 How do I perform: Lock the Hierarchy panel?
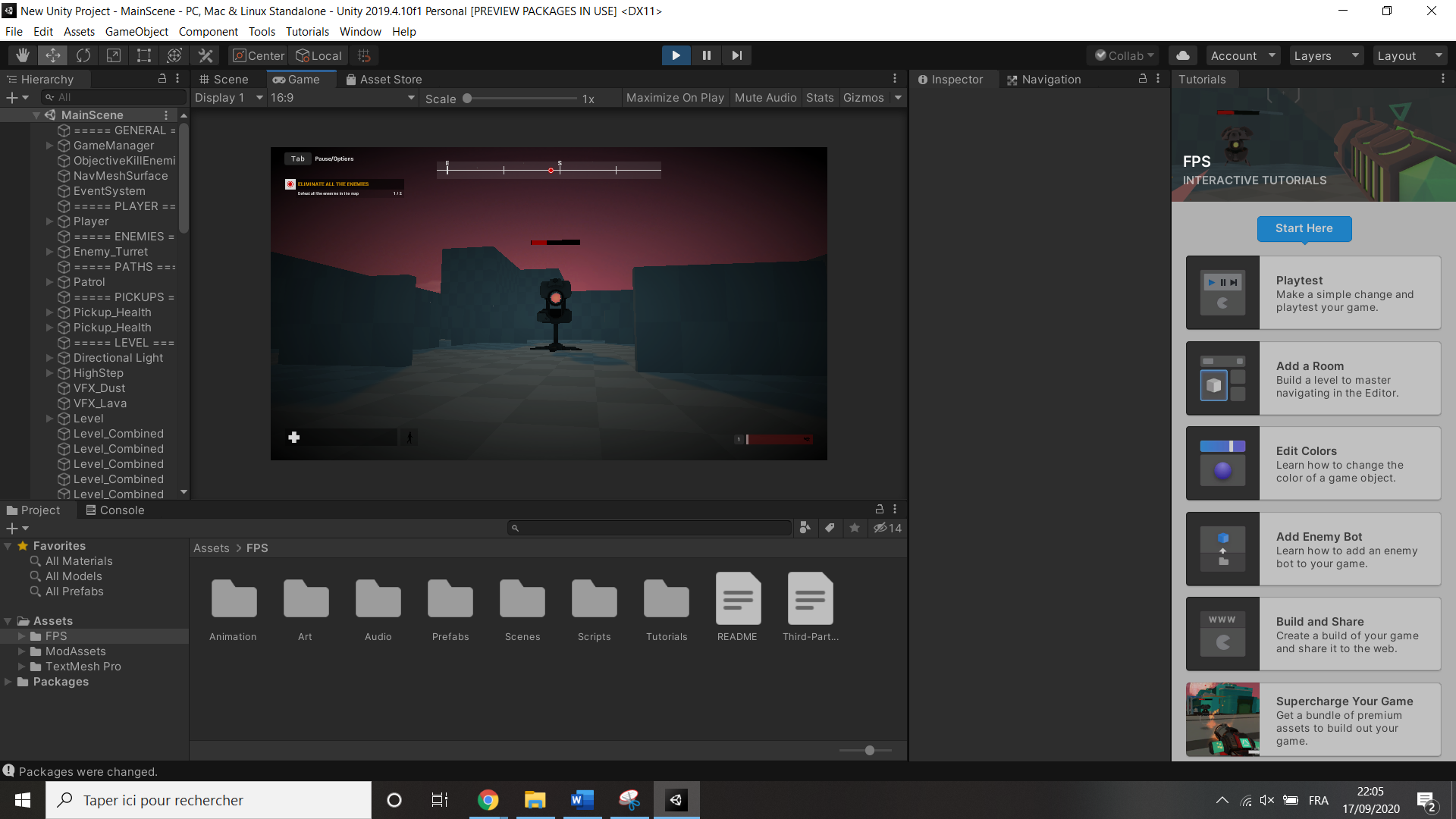tap(162, 79)
